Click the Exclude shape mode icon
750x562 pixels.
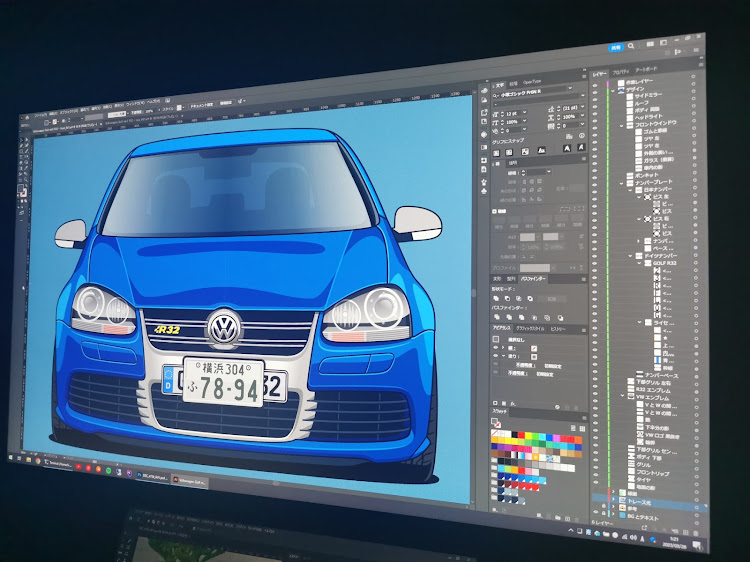pos(530,298)
